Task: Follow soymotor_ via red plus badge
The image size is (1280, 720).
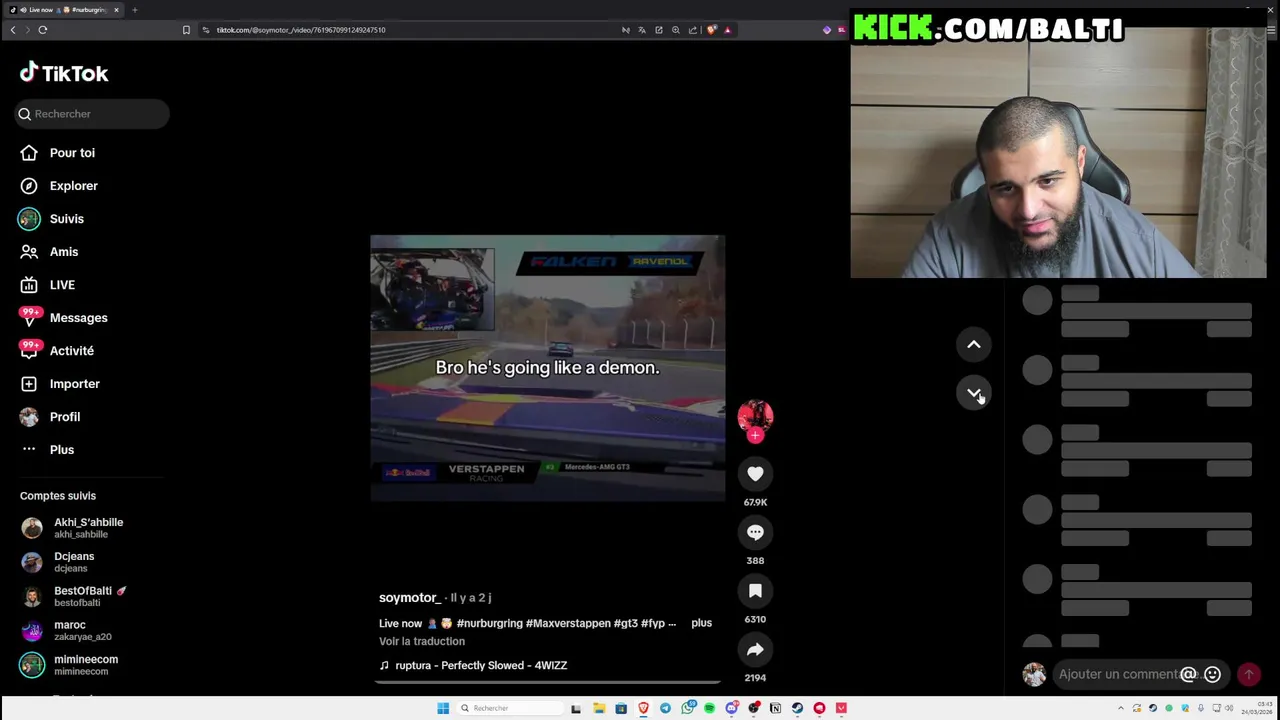Action: 755,436
